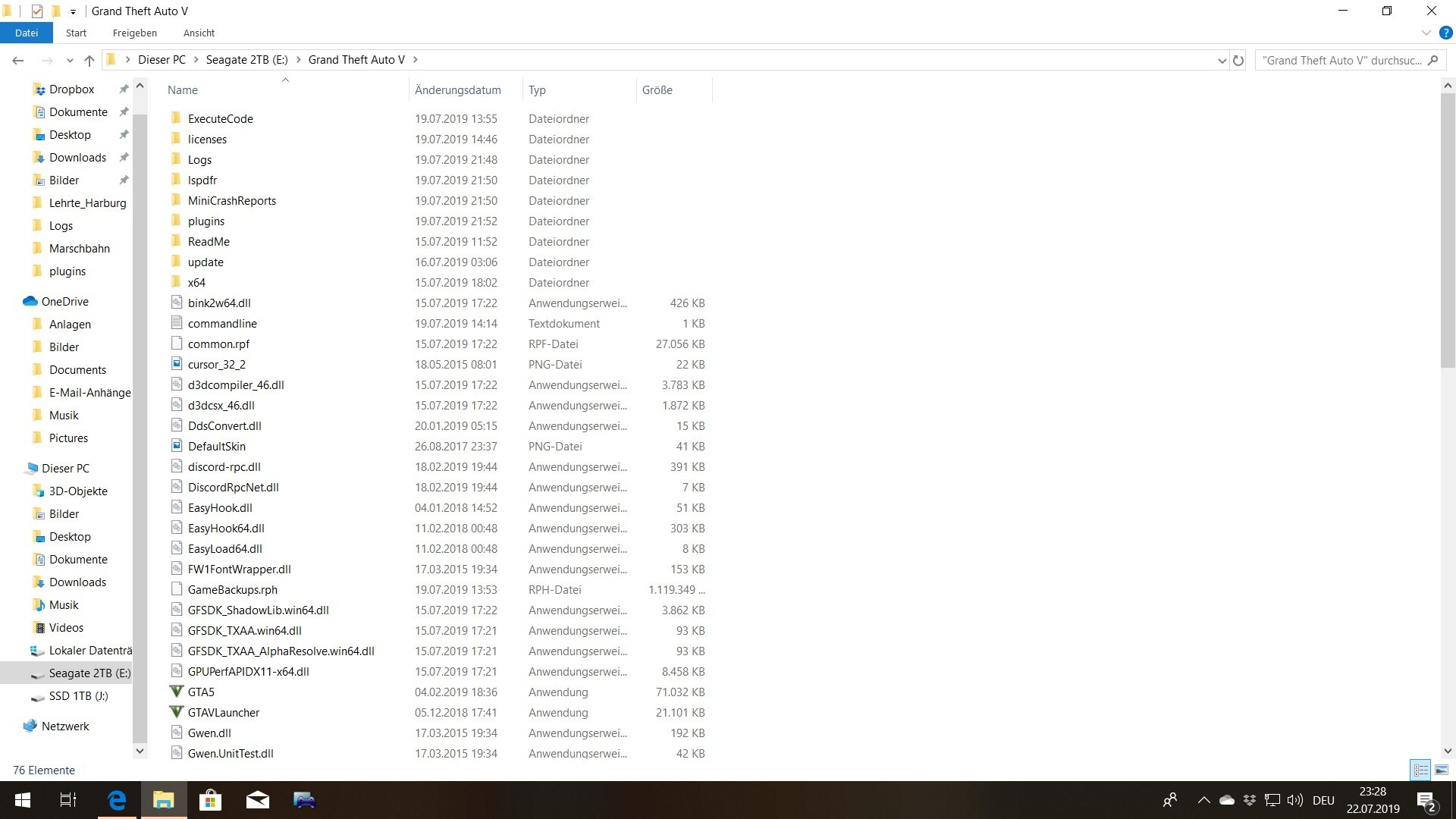Expand the ribbon with chevron arrow

[1426, 33]
